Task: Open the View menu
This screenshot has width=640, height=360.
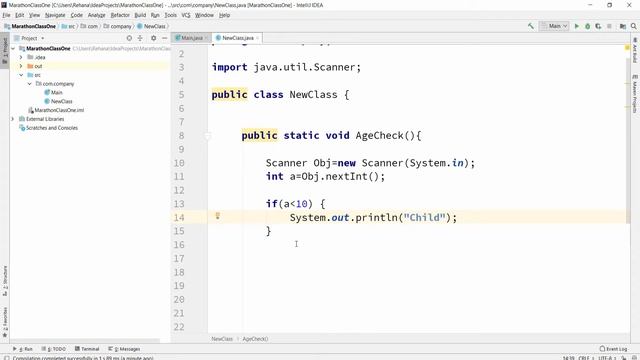Action: 34,15
